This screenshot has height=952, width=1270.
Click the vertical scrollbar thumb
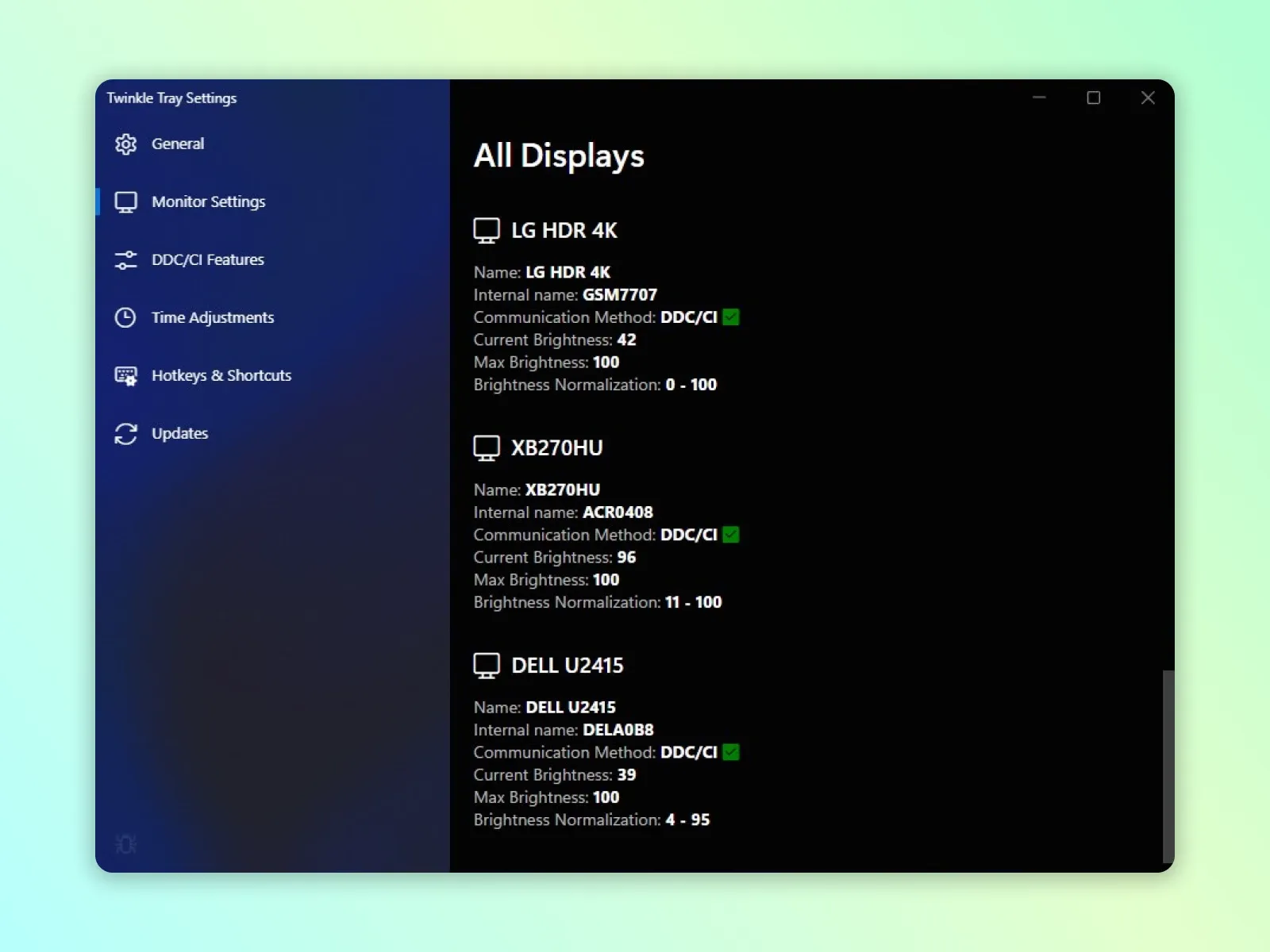pyautogui.click(x=1168, y=766)
